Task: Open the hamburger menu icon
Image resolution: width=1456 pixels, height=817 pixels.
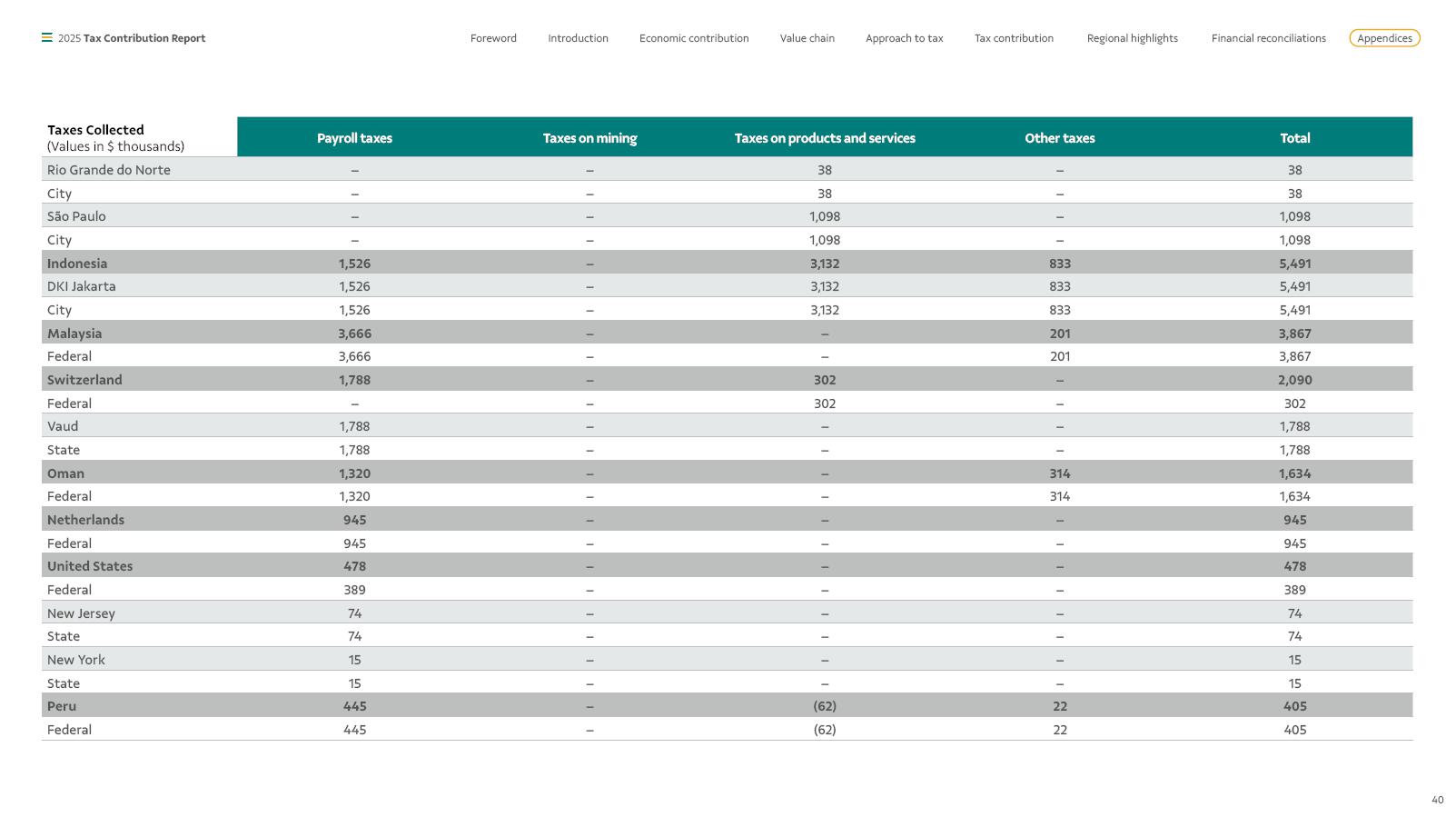Action: (x=46, y=38)
